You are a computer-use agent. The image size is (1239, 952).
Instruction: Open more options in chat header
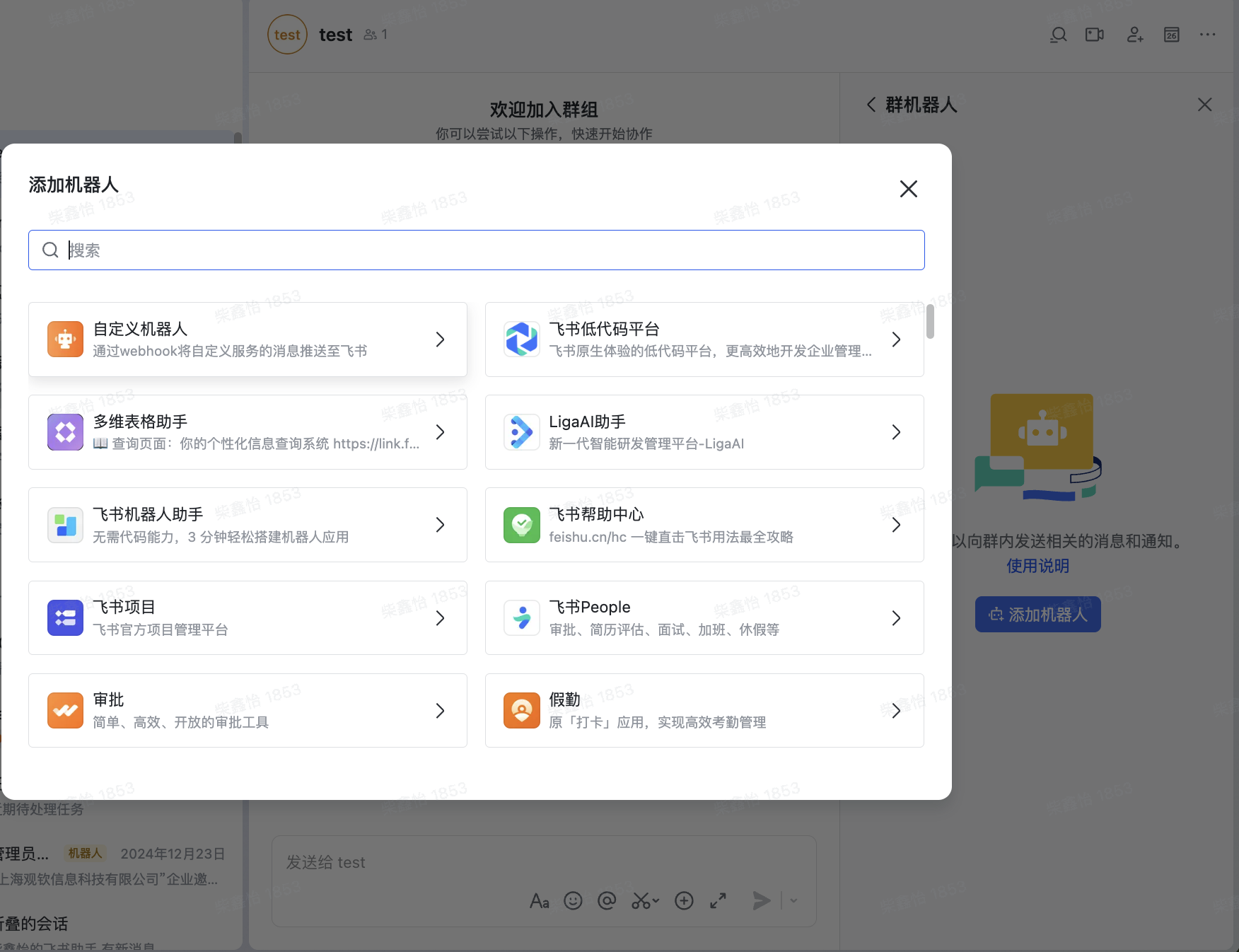click(x=1208, y=35)
